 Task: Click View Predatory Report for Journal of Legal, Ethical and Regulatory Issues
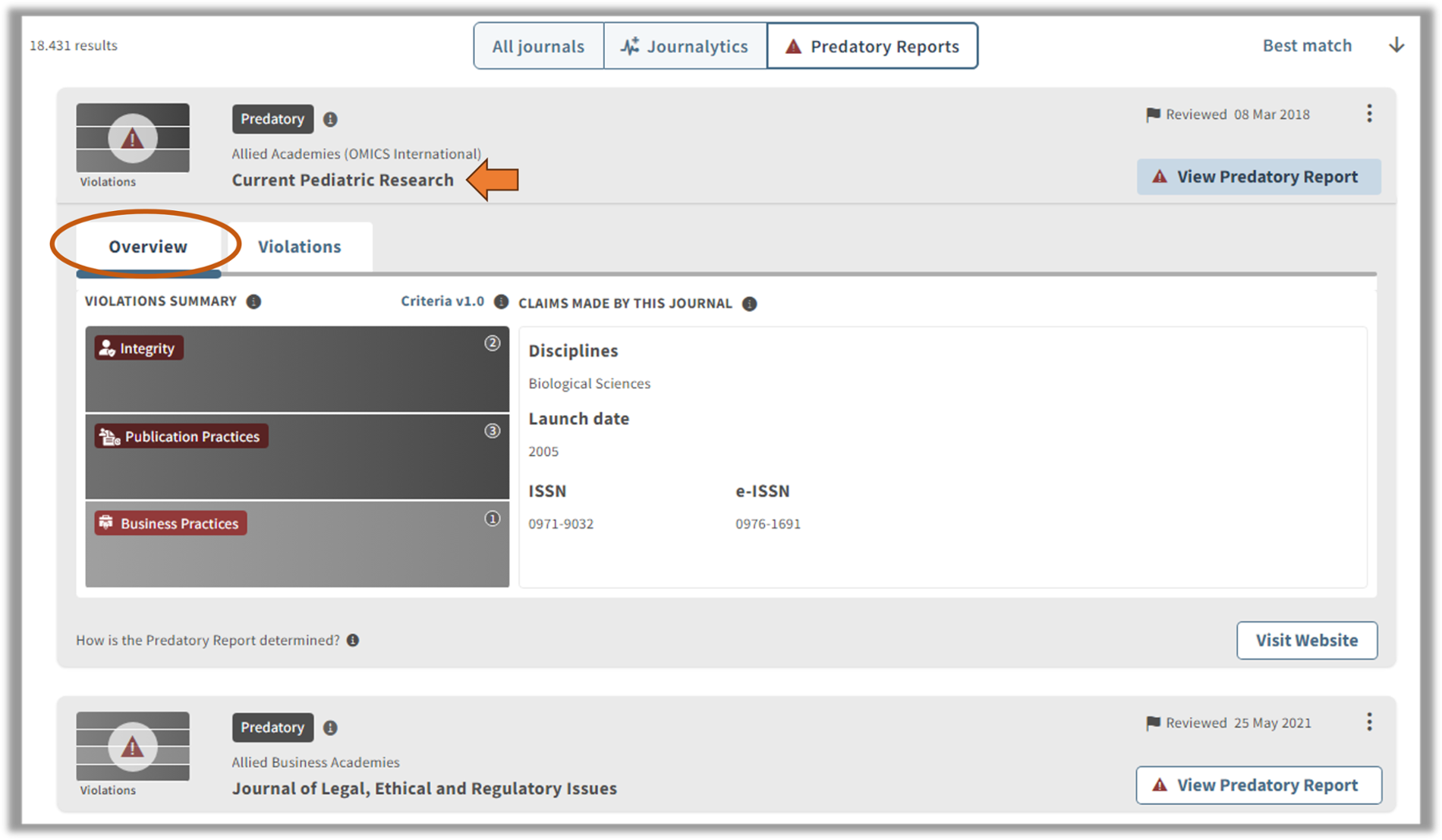click(x=1258, y=785)
